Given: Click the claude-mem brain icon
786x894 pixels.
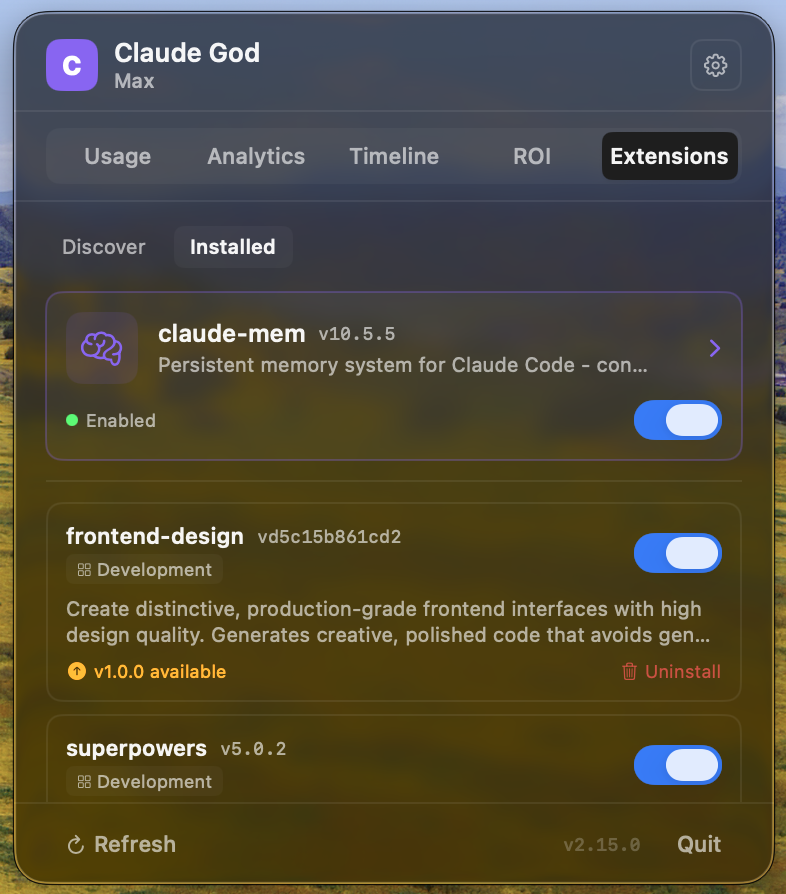Looking at the screenshot, I should click(x=101, y=348).
